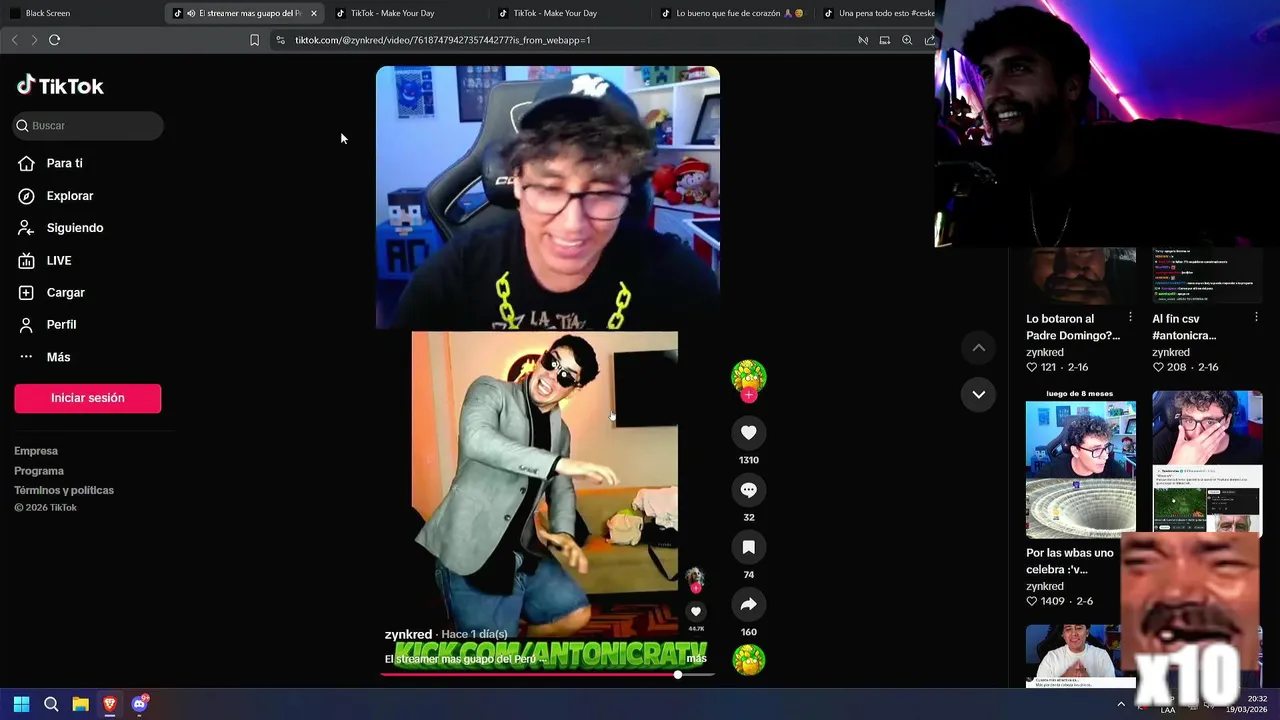1280x720 pixels.
Task: Click the share icon in address bar
Action: coord(929,40)
